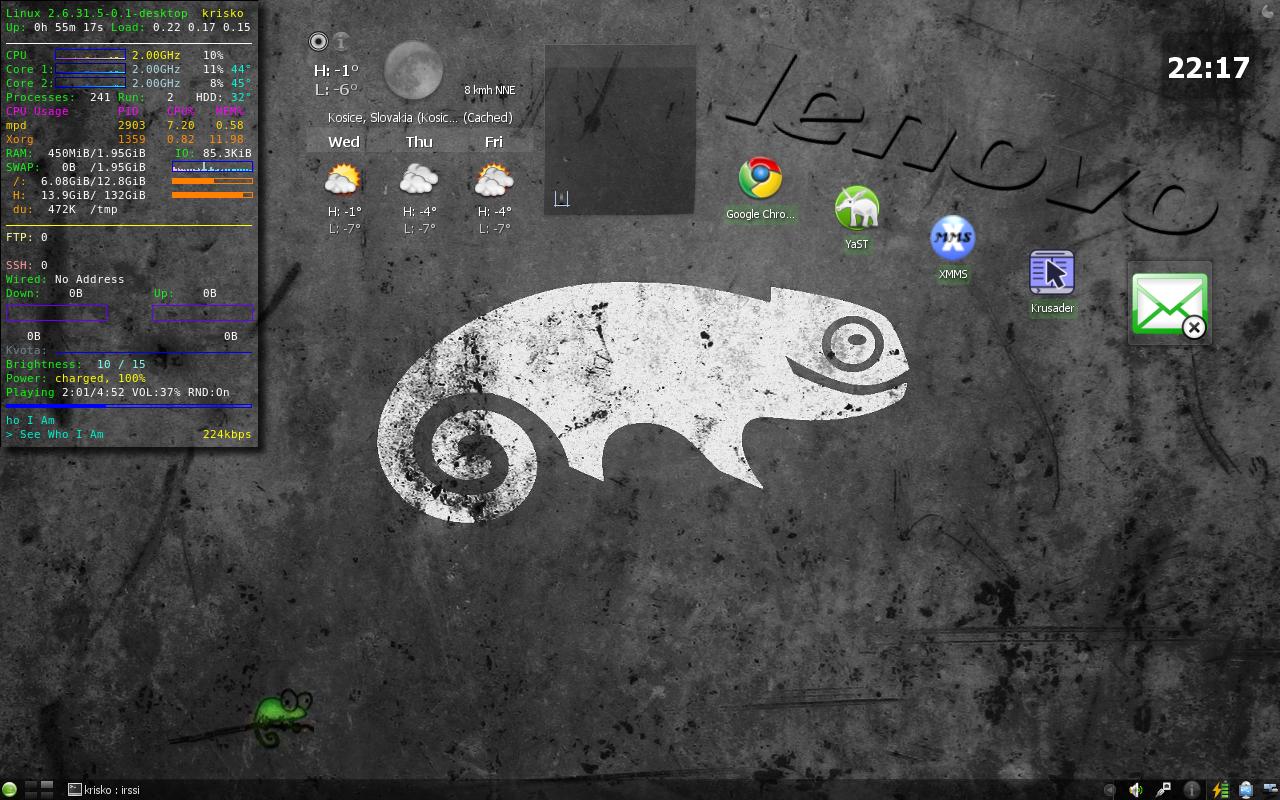Switch to the krisko : irssi taskbar window
Viewport: 1280px width, 800px height.
tap(105, 790)
